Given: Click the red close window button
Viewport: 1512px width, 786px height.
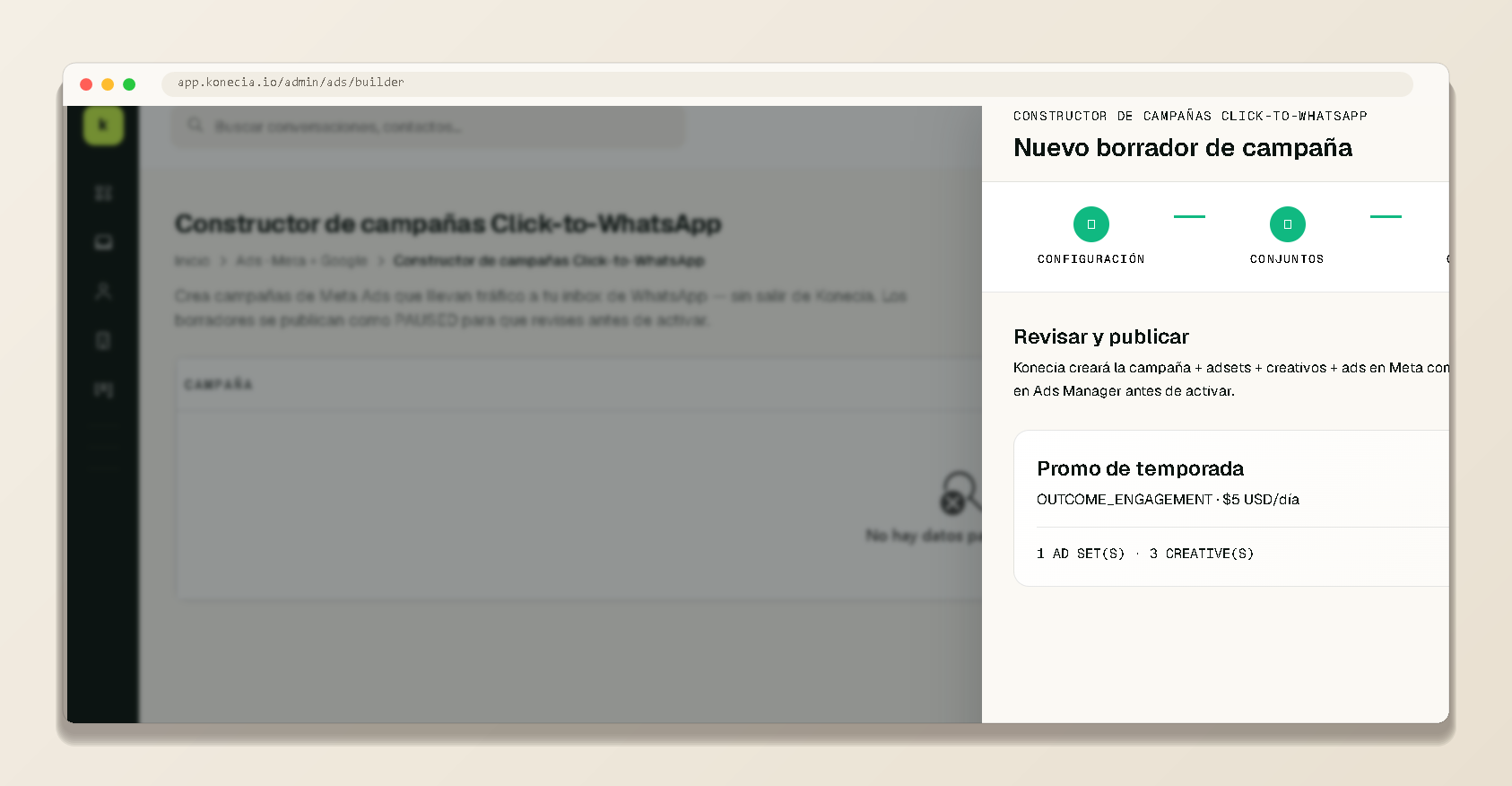Looking at the screenshot, I should [x=86, y=84].
